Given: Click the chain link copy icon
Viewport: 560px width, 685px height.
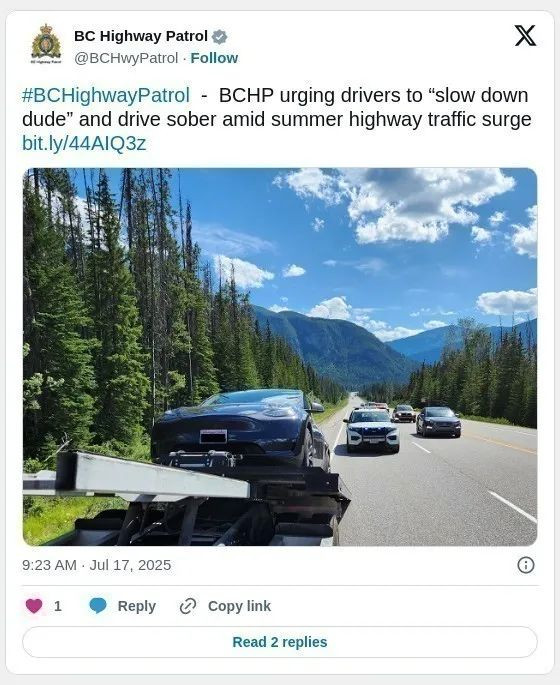Looking at the screenshot, I should [x=188, y=606].
